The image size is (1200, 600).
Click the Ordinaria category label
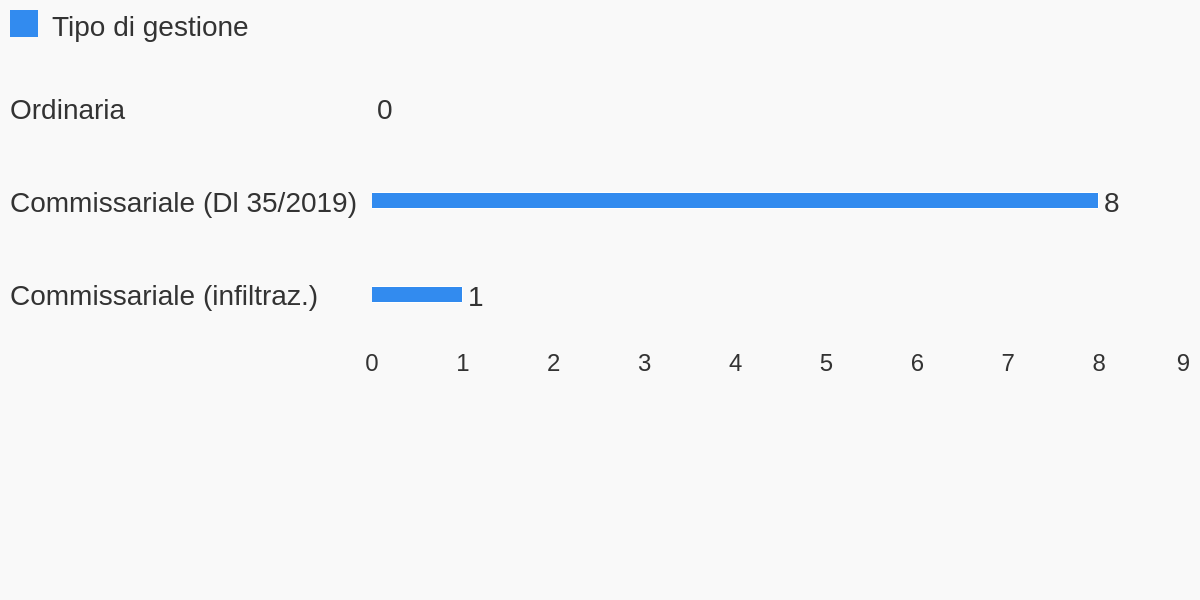(67, 110)
